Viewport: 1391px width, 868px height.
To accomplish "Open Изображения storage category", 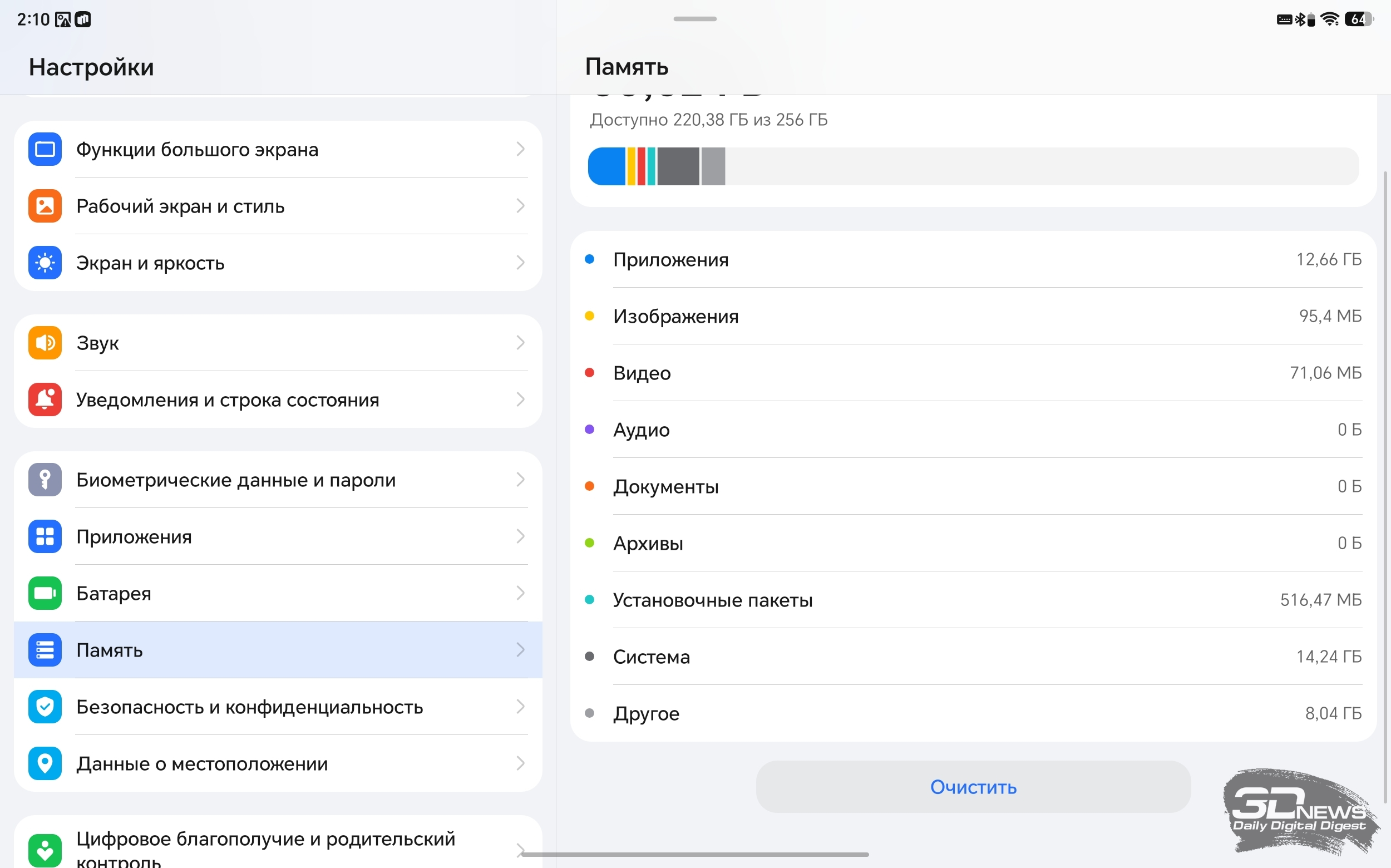I will 973,316.
